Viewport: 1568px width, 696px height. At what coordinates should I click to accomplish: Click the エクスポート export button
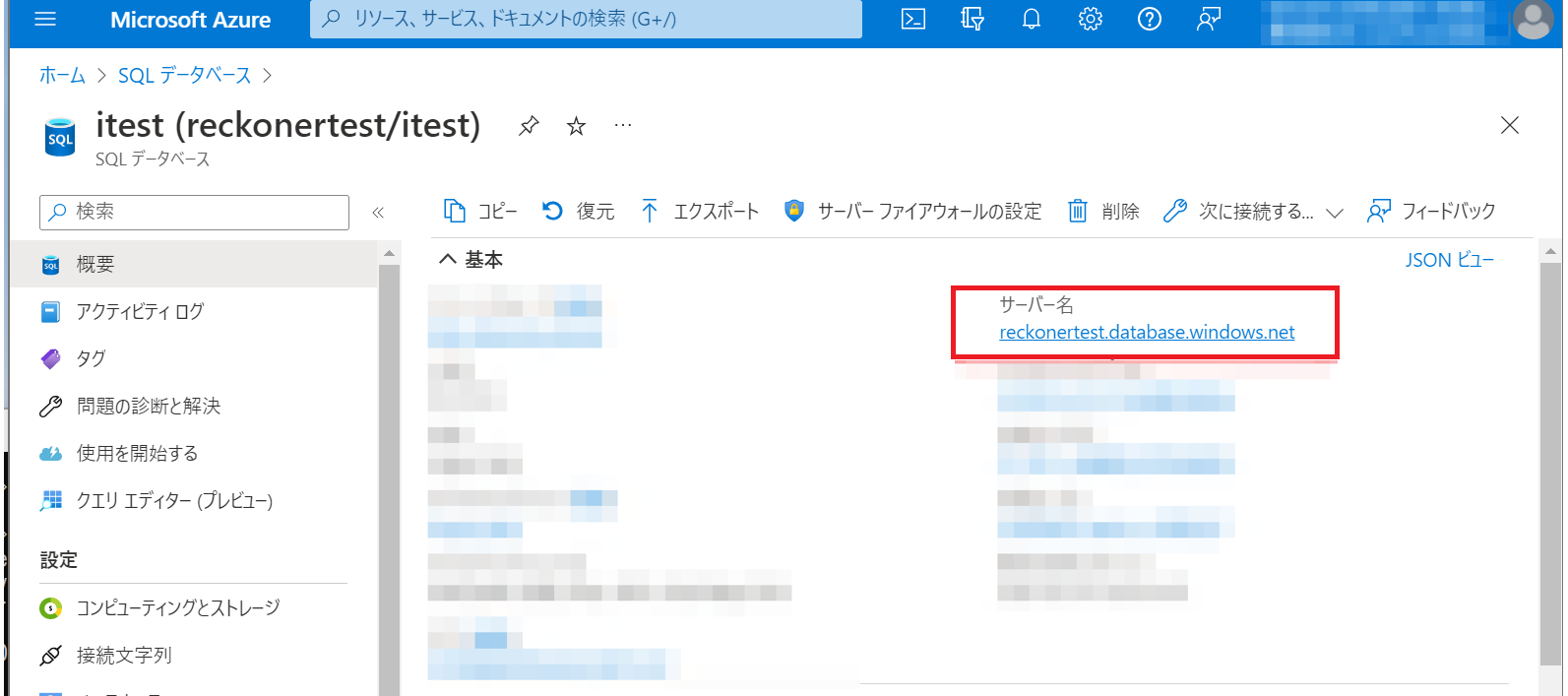tap(700, 211)
